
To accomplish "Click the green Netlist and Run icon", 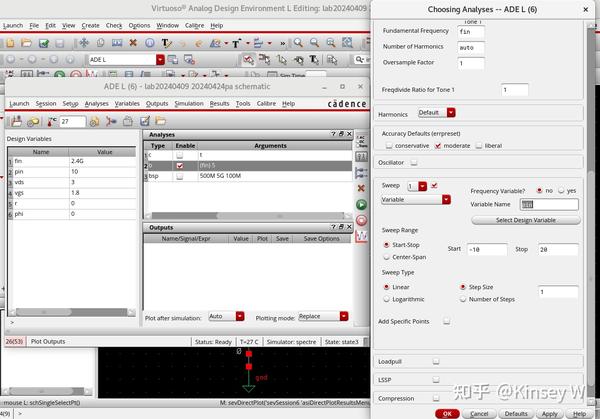I will 361,205.
